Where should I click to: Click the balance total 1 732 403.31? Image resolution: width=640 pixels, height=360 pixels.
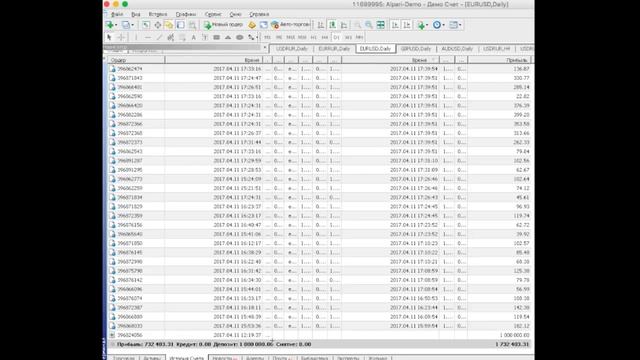click(x=512, y=344)
